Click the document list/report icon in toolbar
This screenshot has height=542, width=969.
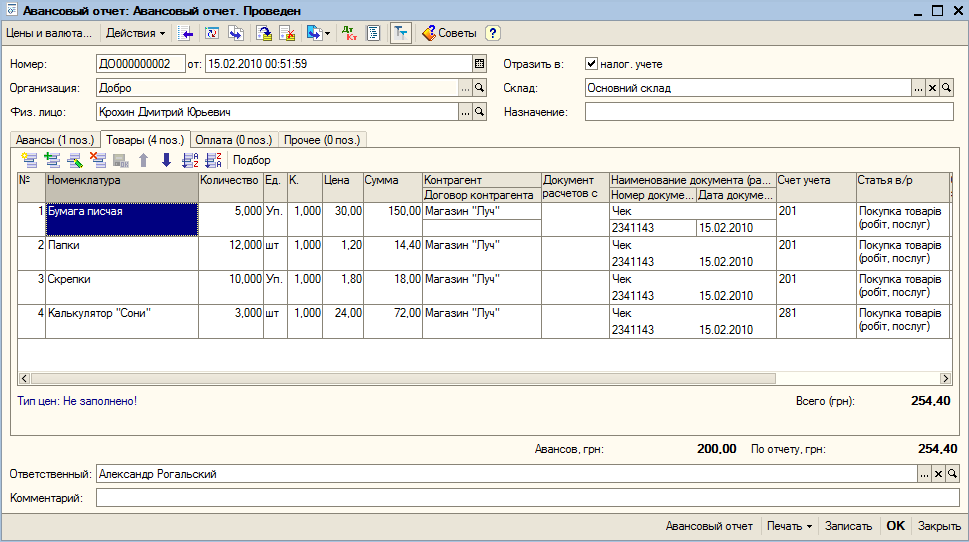[x=373, y=33]
